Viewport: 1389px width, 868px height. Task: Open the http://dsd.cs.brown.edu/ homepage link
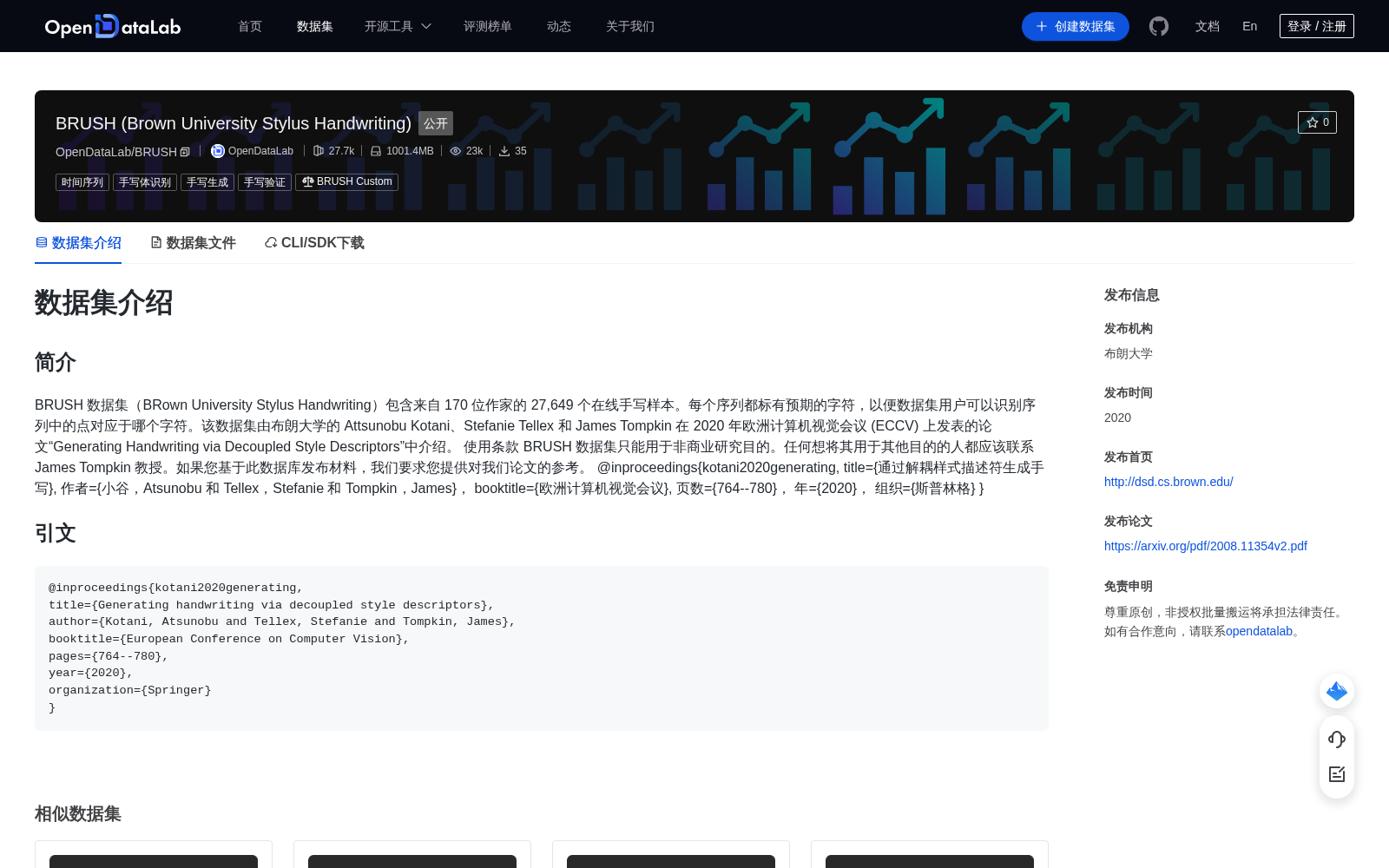(1168, 482)
